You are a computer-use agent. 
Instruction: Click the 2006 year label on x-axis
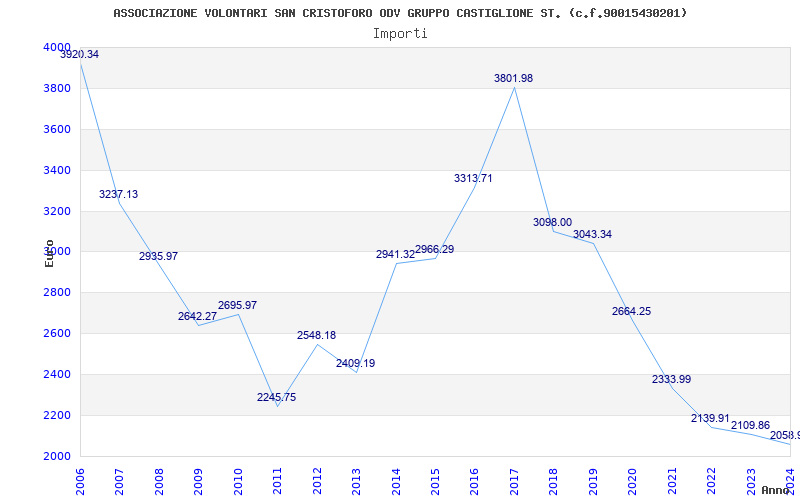tap(80, 481)
